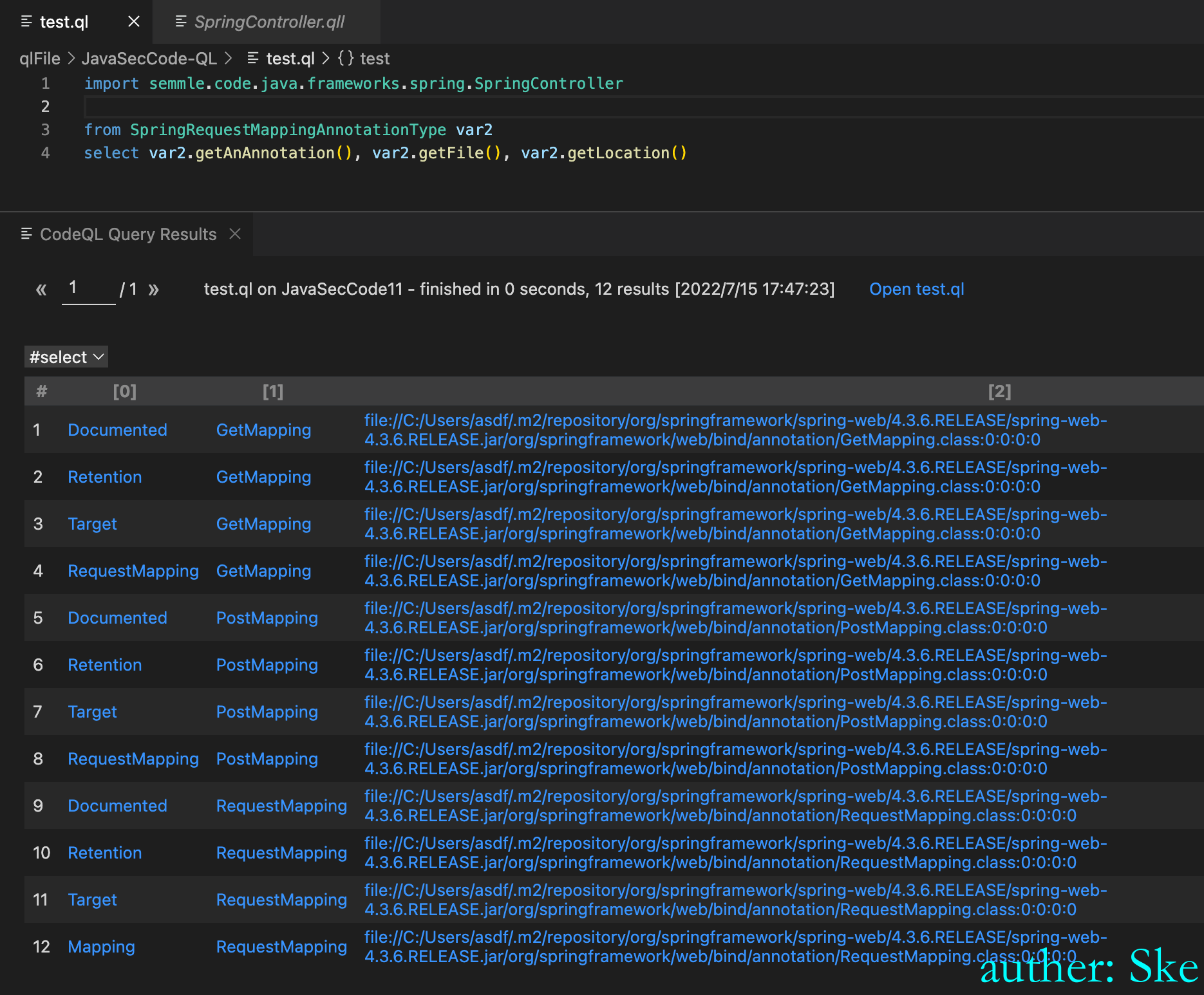Open PostMapping file link in row 7

267,712
